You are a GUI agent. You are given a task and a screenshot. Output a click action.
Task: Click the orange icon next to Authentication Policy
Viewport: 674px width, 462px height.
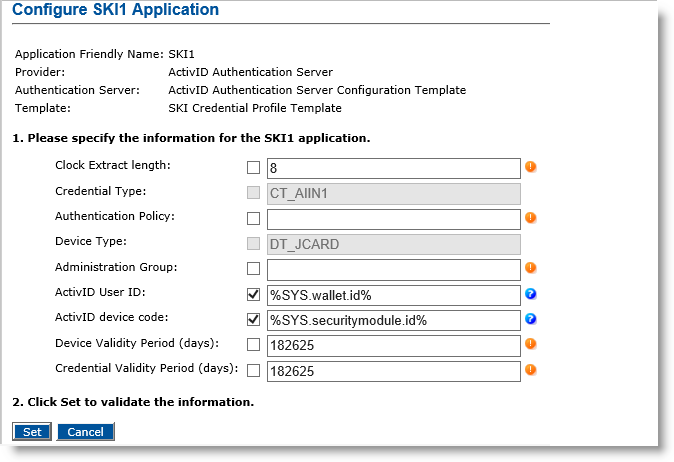tap(531, 218)
